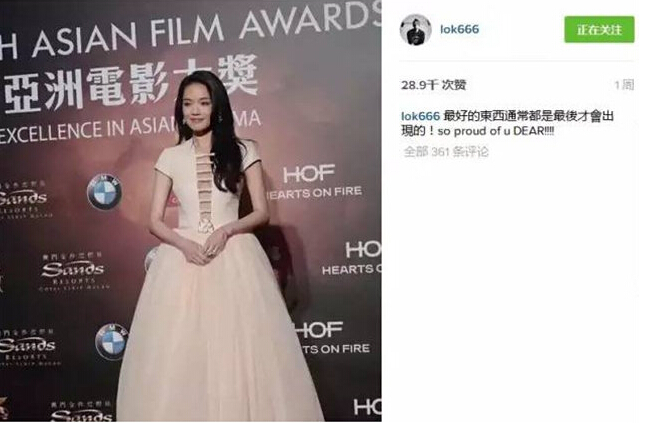Open the lok666 profile avatar
This screenshot has width=650, height=423.
pos(415,29)
